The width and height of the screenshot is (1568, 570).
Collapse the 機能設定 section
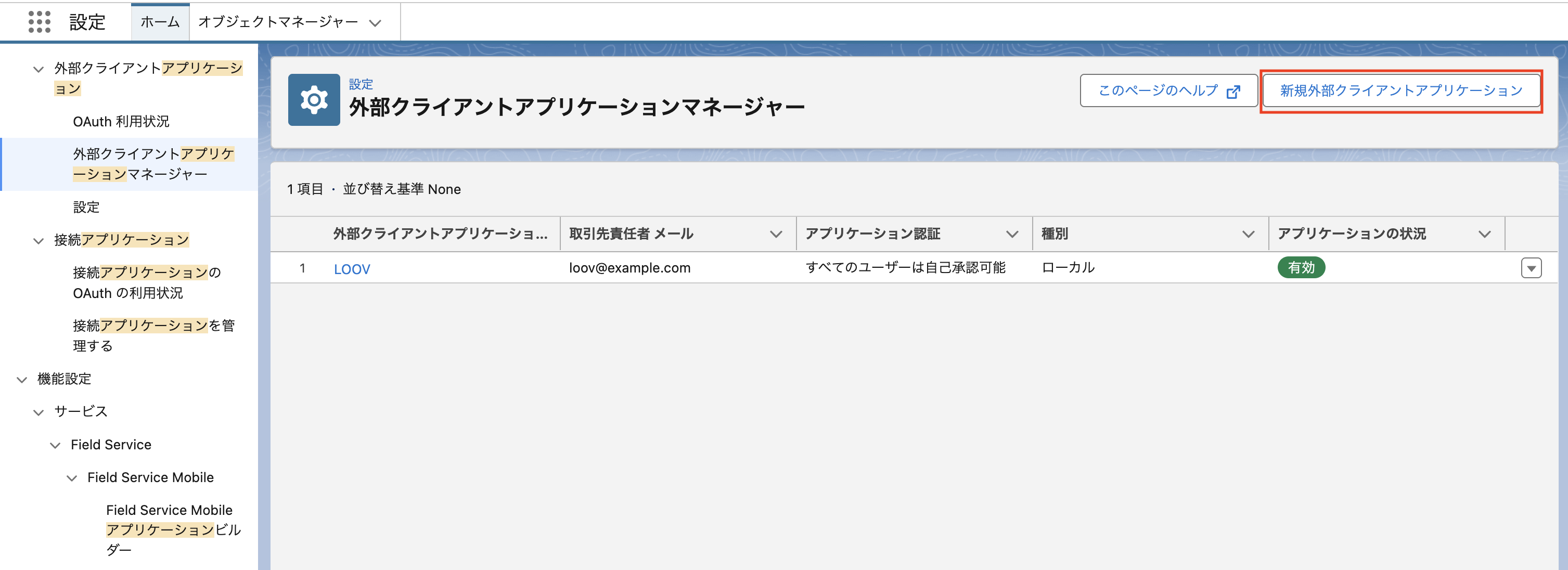coord(22,380)
